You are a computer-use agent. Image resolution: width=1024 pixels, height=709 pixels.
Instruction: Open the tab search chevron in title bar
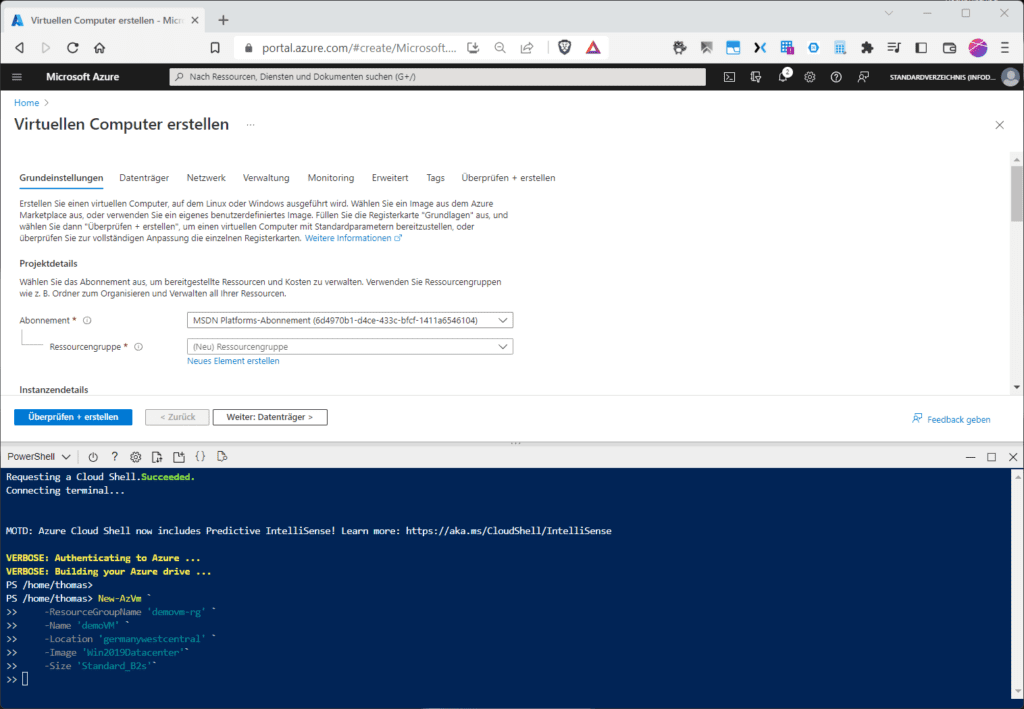tap(889, 13)
